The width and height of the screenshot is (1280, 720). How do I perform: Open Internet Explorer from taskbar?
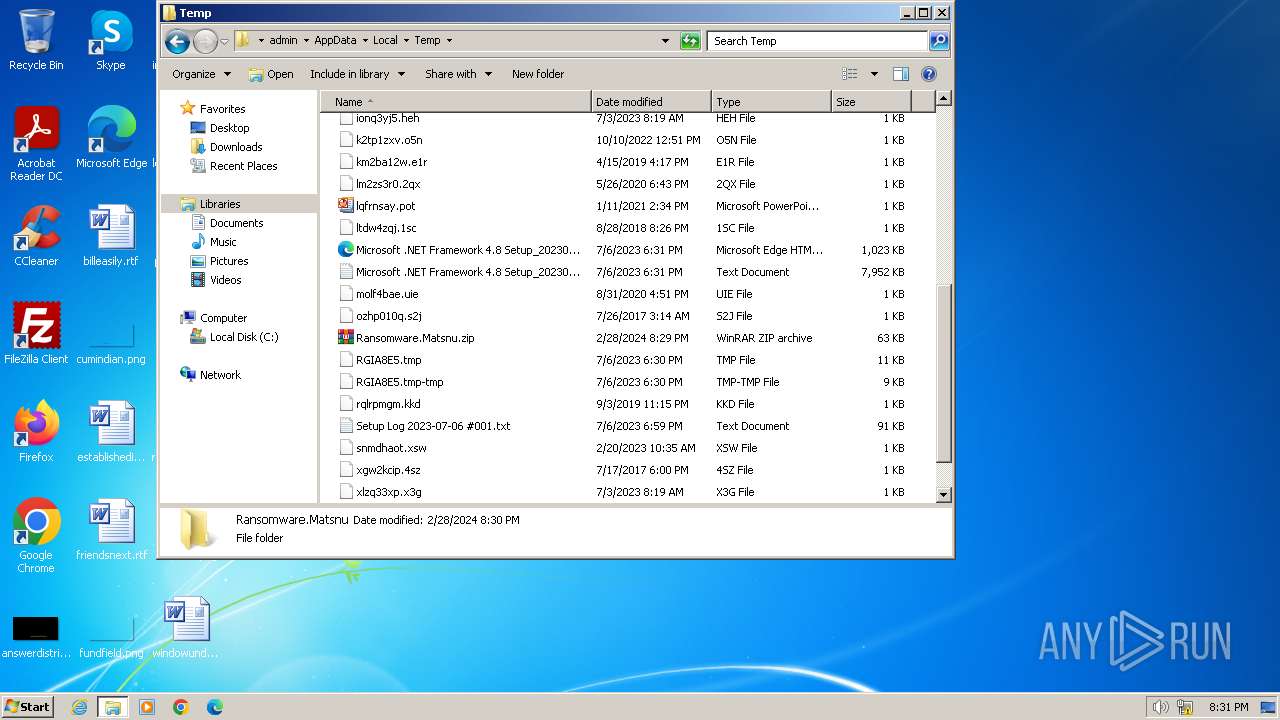coord(79,707)
